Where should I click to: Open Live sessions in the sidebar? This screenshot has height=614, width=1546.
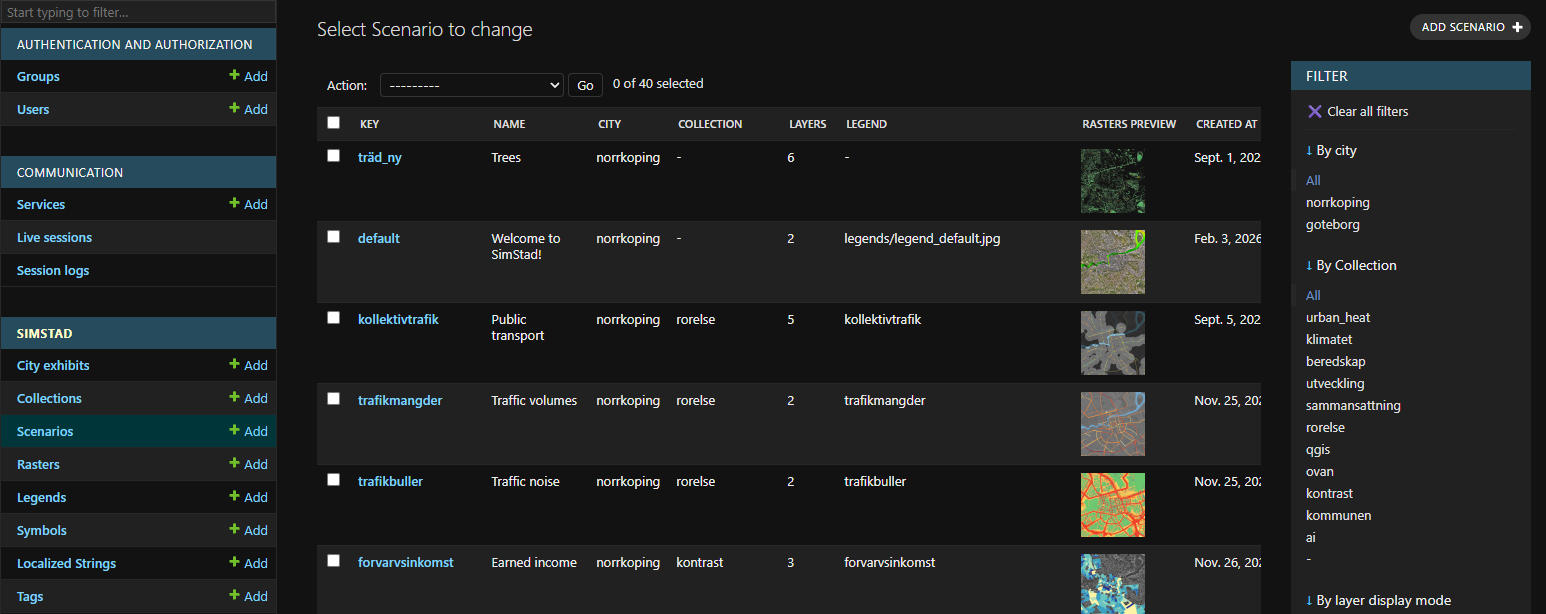tap(54, 237)
